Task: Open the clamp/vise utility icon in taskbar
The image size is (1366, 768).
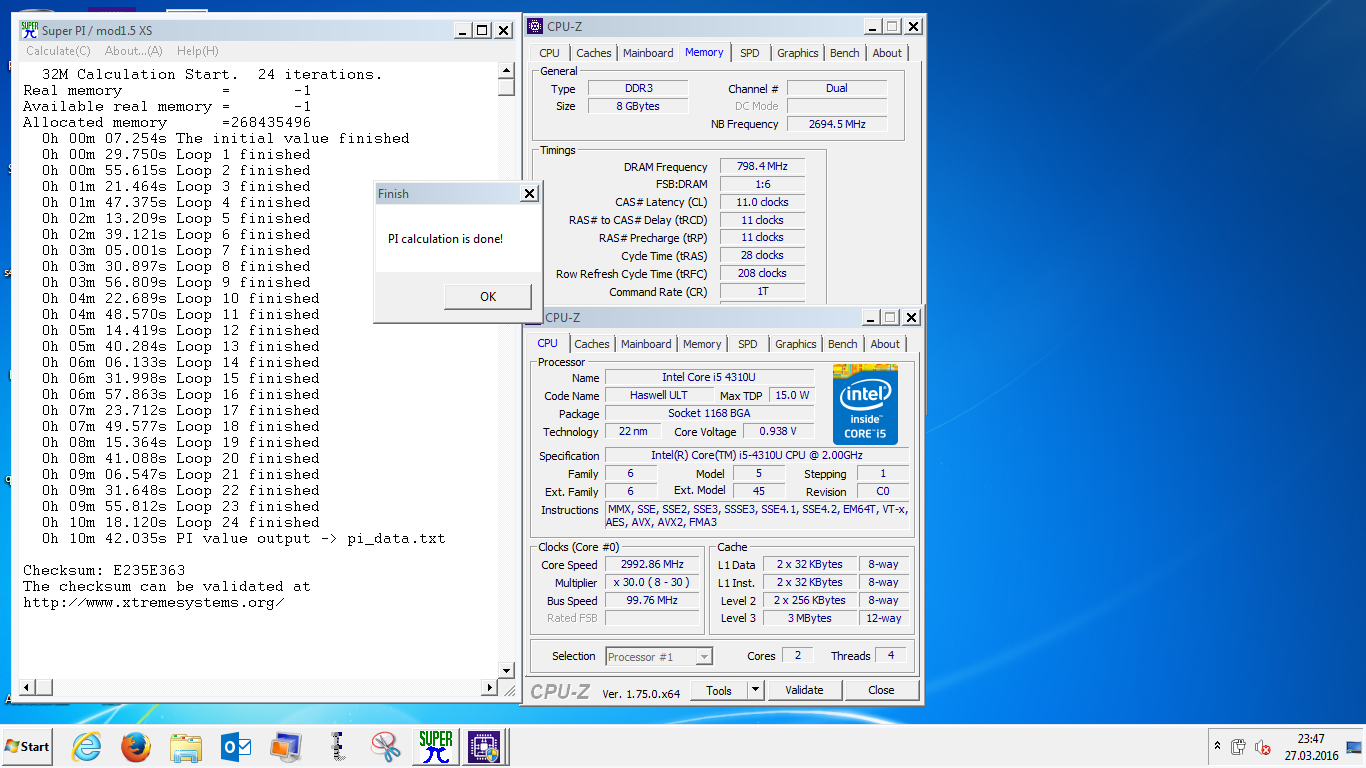Action: 337,746
